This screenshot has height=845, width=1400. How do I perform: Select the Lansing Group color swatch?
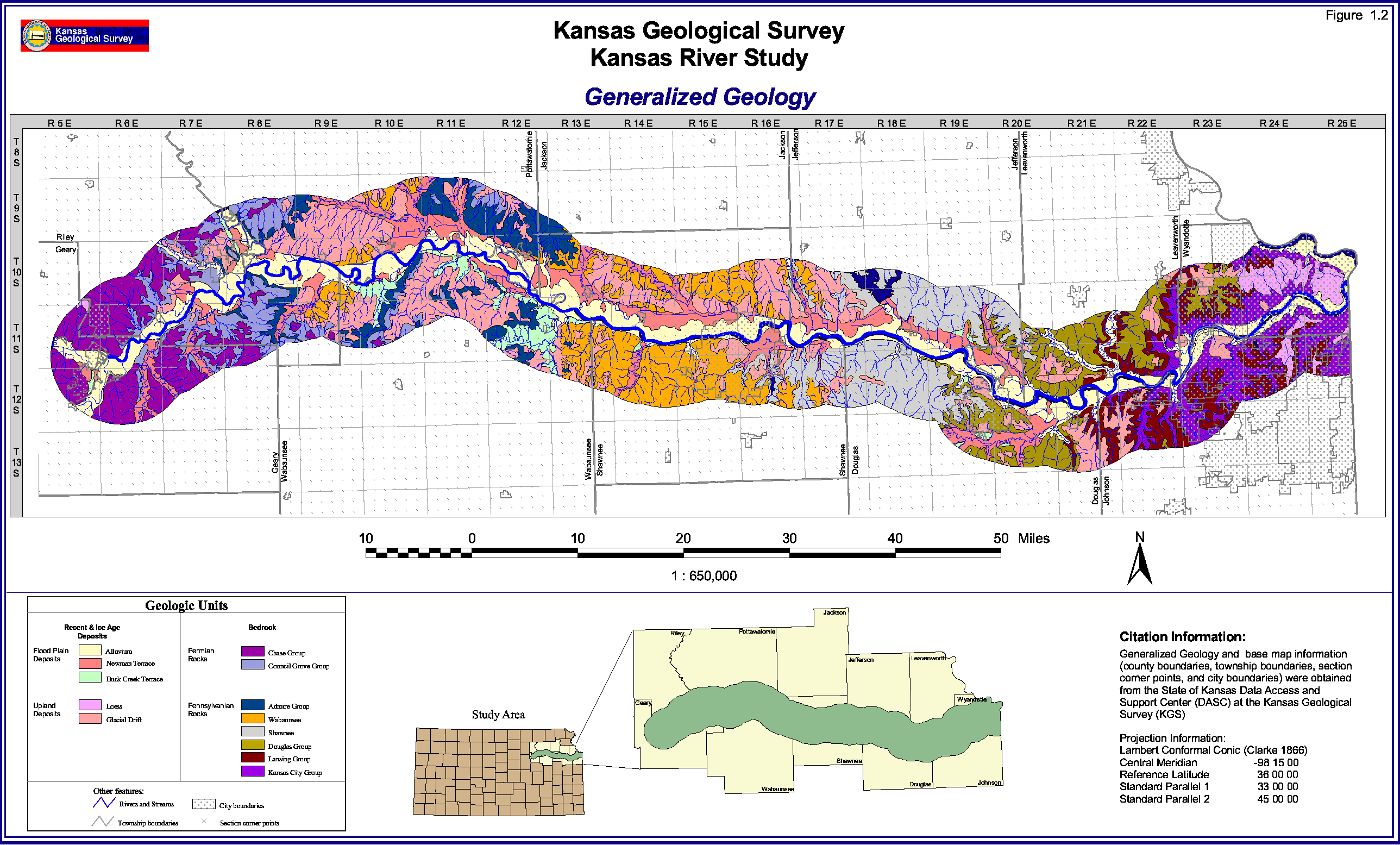(252, 759)
